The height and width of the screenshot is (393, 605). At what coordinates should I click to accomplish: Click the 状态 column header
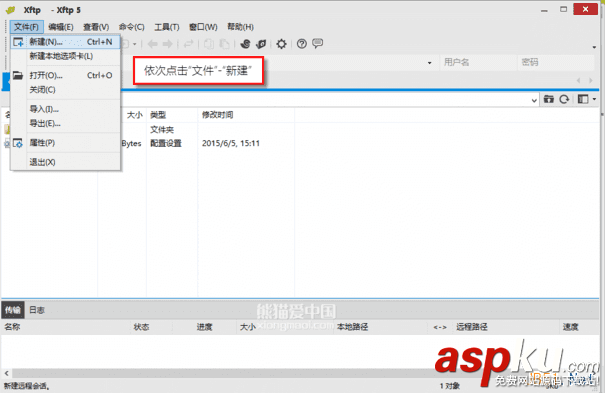[x=141, y=327]
